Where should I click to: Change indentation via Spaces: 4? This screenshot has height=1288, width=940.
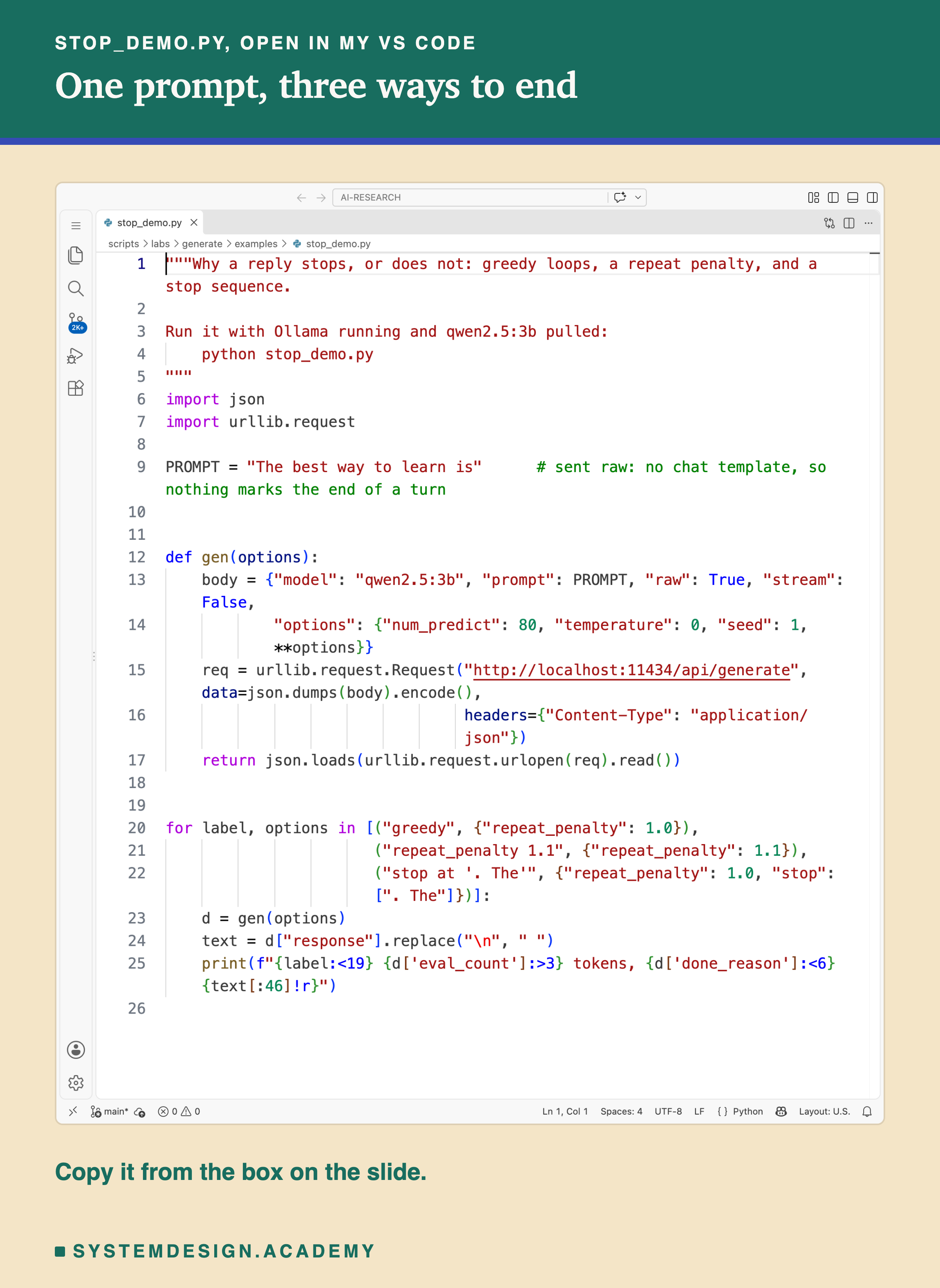pos(621,1111)
